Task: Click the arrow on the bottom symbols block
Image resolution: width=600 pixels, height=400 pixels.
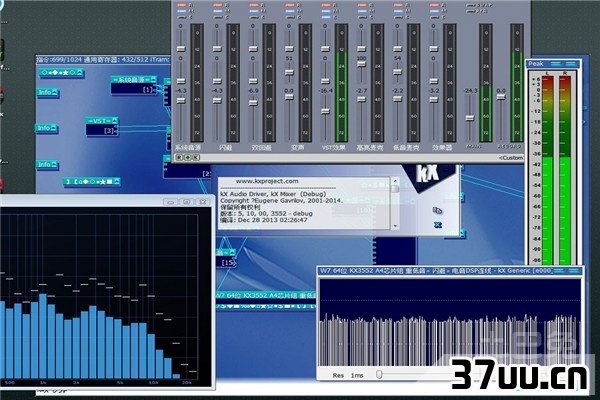Action: [116, 181]
